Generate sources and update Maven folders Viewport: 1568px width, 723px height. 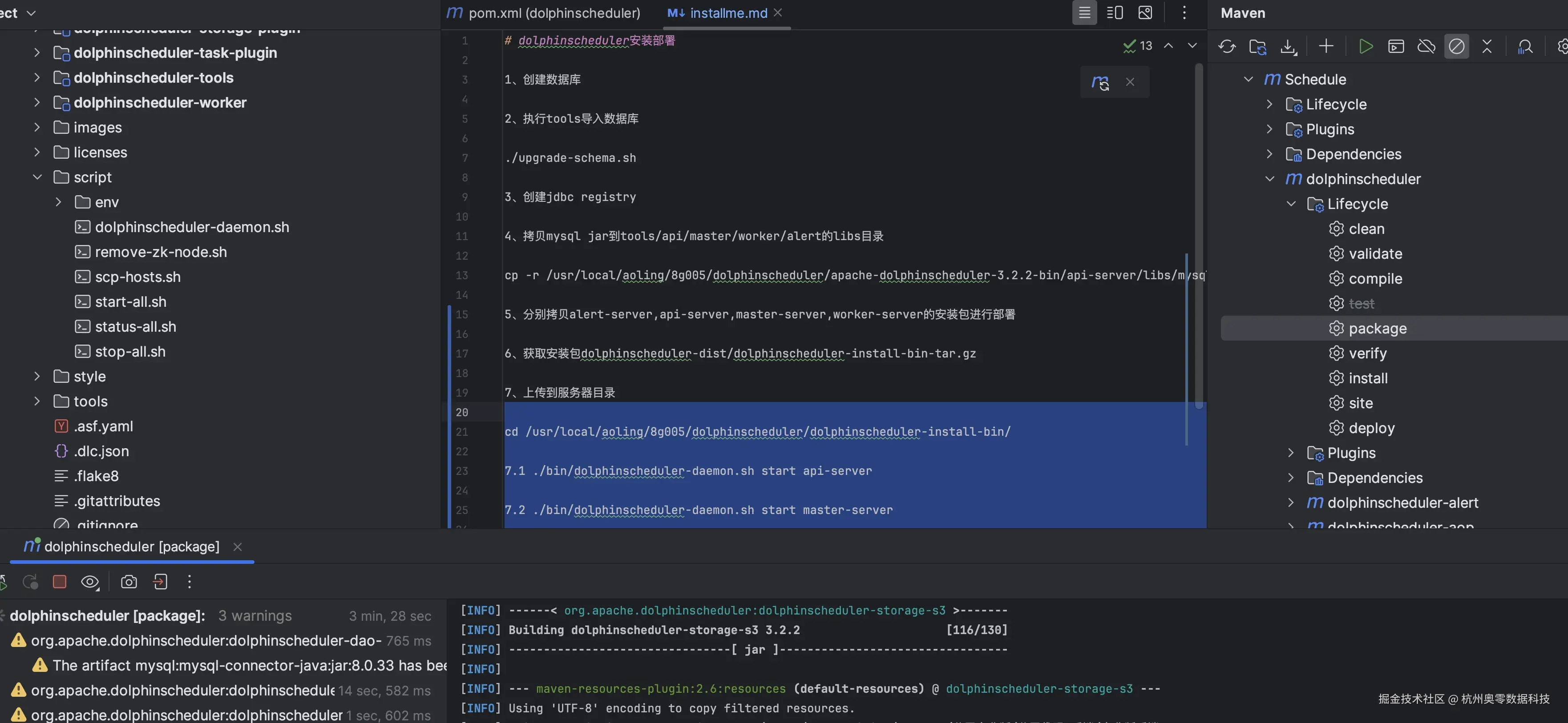(x=1257, y=46)
